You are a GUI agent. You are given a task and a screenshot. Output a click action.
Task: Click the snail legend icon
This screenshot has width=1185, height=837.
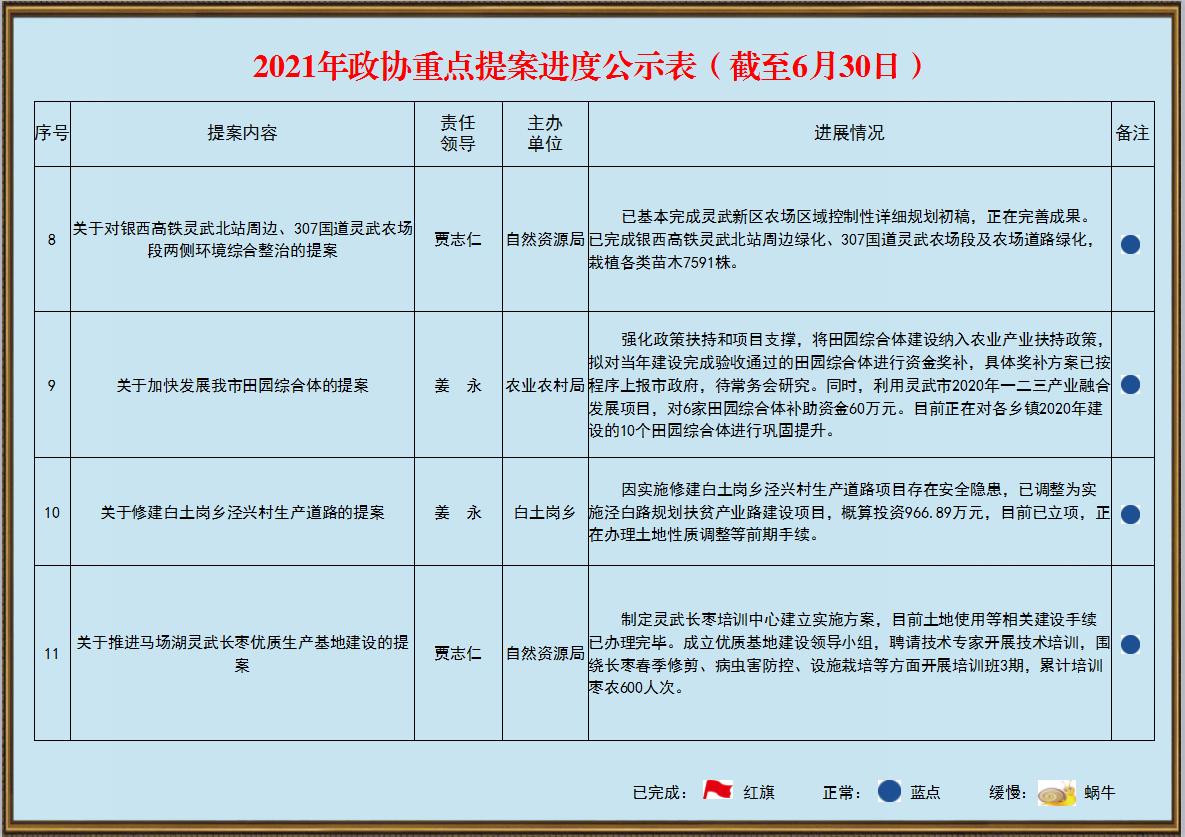point(1057,792)
